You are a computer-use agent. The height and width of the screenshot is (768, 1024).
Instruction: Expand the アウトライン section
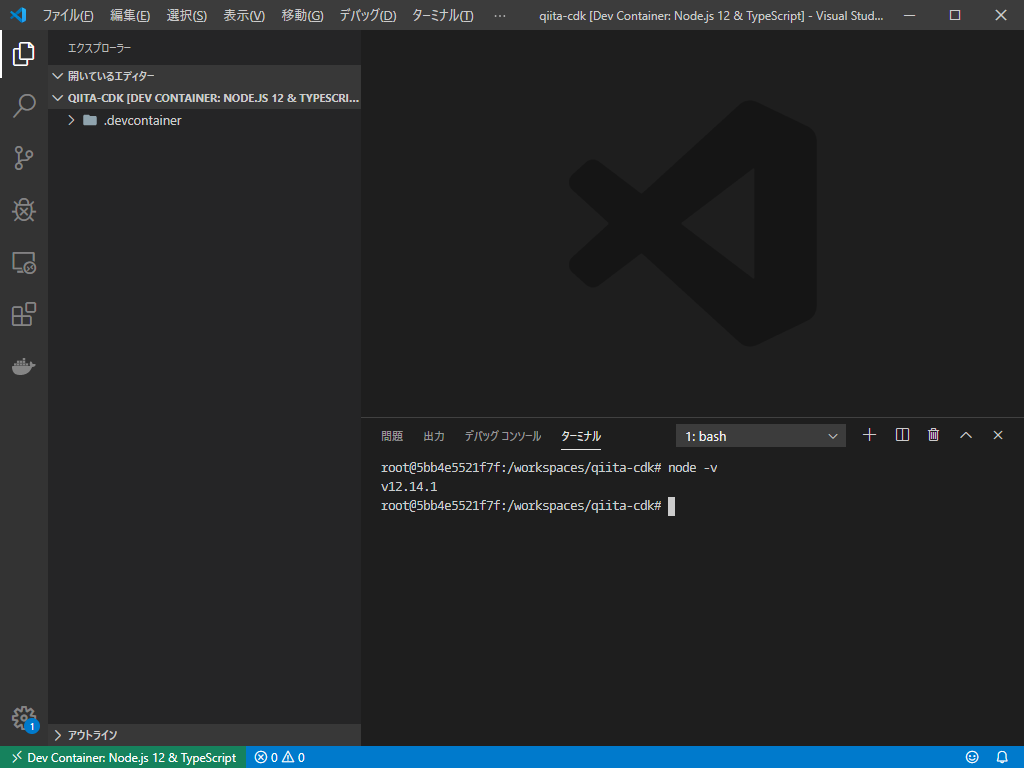click(x=204, y=735)
